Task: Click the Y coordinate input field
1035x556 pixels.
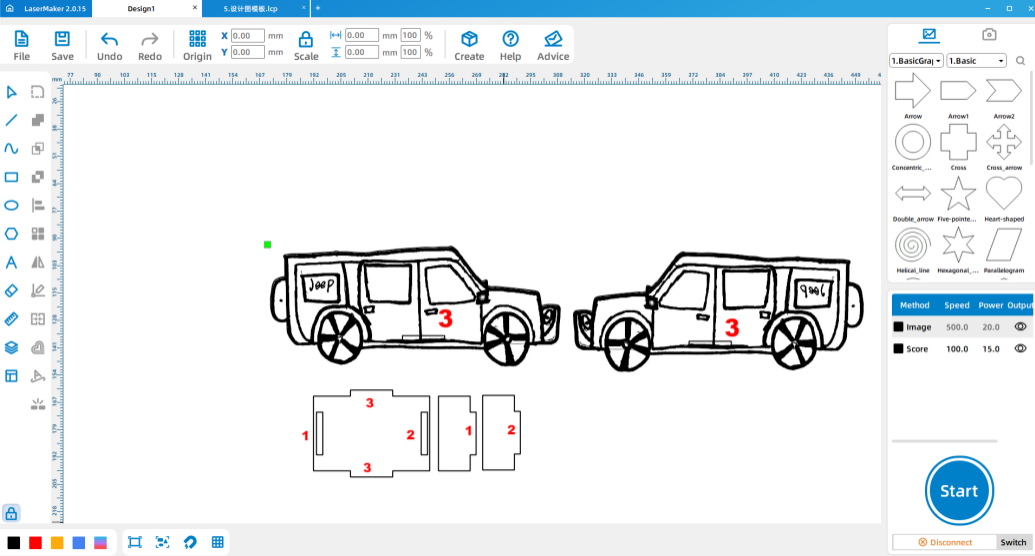Action: click(248, 52)
